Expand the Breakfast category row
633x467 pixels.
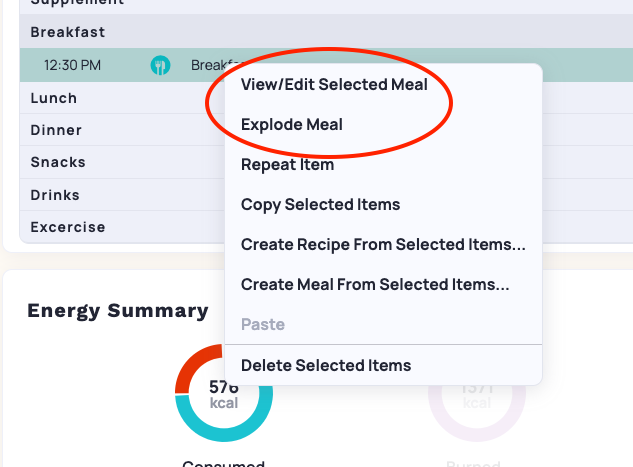point(326,32)
